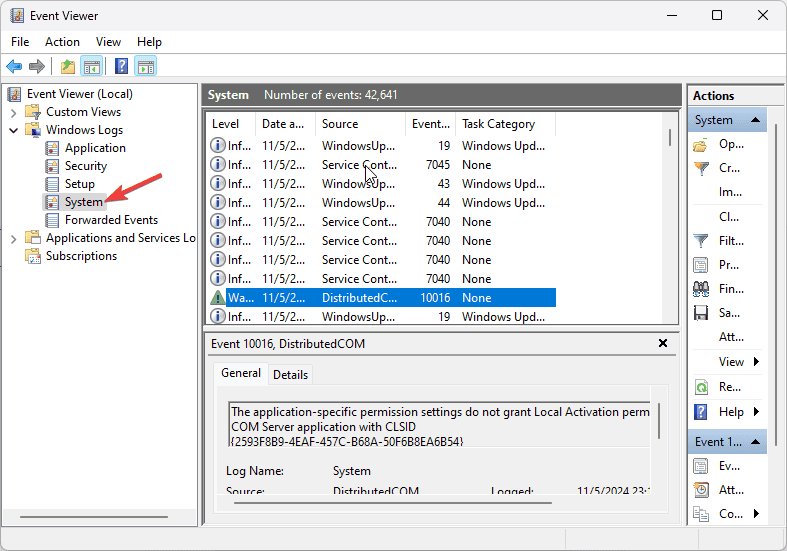Open the File menu
Viewport: 787px width, 551px height.
coord(20,42)
